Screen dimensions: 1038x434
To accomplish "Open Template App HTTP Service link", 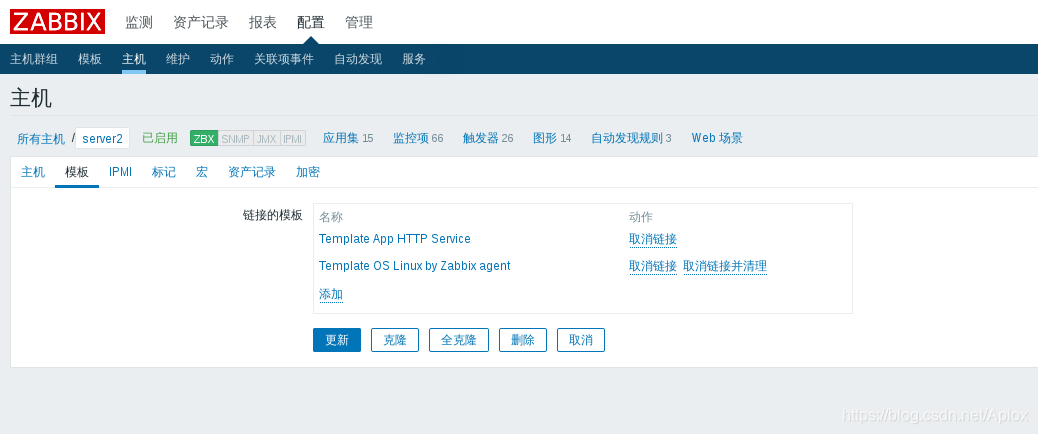I will coord(395,239).
